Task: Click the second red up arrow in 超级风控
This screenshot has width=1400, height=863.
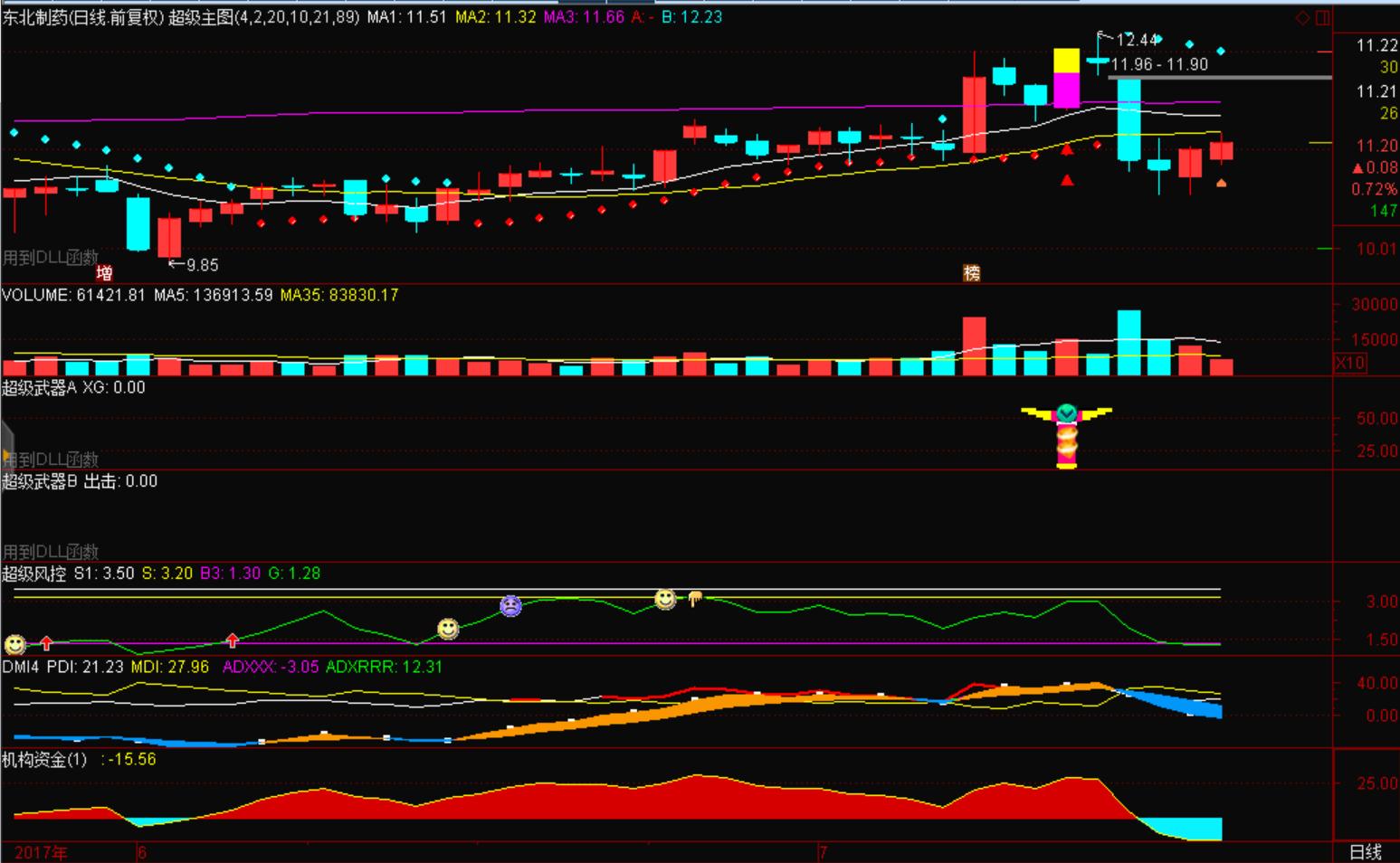Action: click(x=233, y=640)
